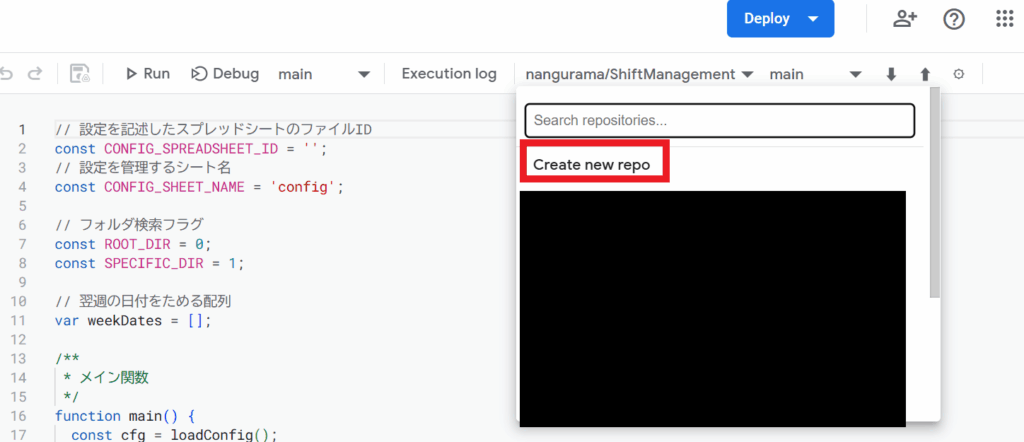
Task: Open the GitHub assistant settings gear
Action: tap(959, 74)
